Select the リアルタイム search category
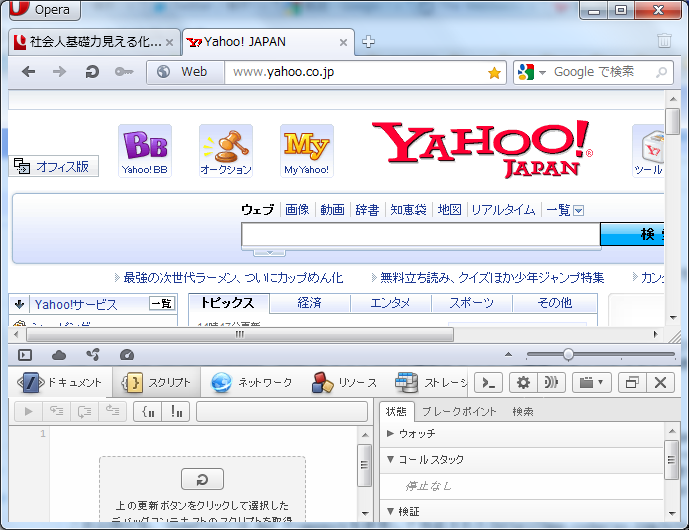The image size is (689, 530). tap(504, 210)
